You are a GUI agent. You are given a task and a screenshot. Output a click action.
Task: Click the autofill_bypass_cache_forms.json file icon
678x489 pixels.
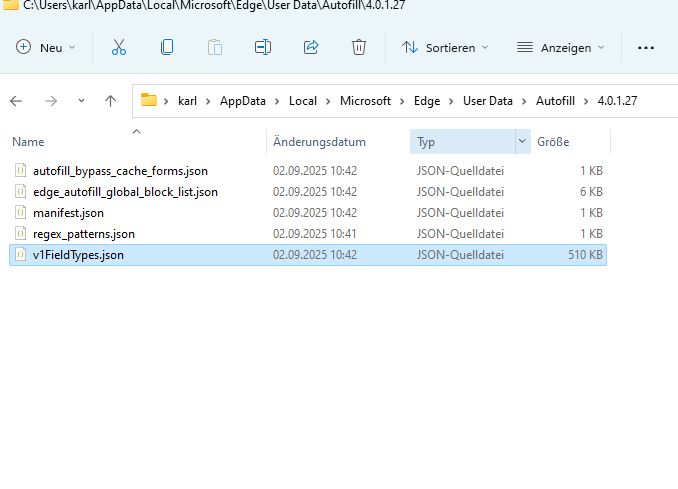[20, 170]
